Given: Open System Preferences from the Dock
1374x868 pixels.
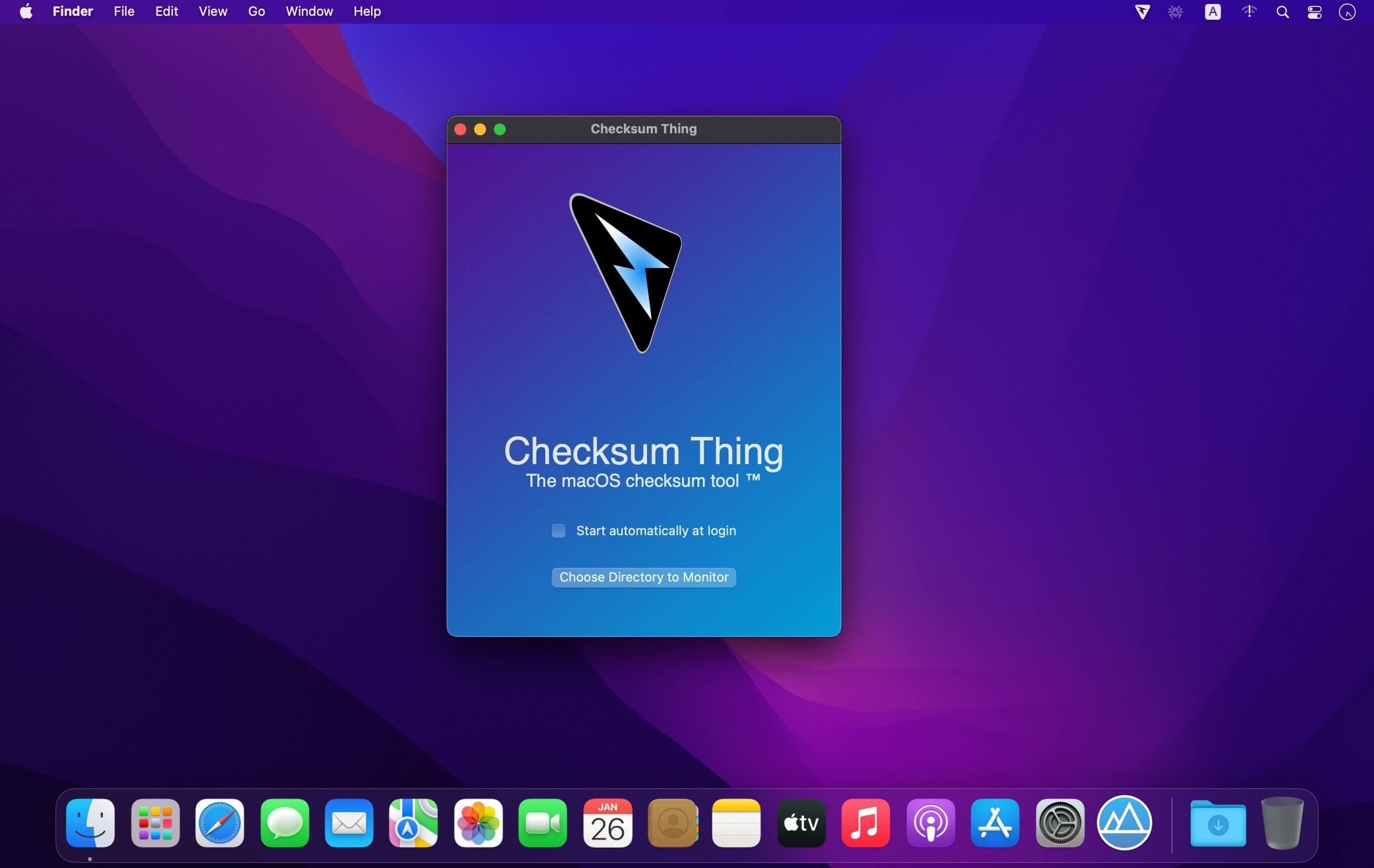Looking at the screenshot, I should (1059, 823).
